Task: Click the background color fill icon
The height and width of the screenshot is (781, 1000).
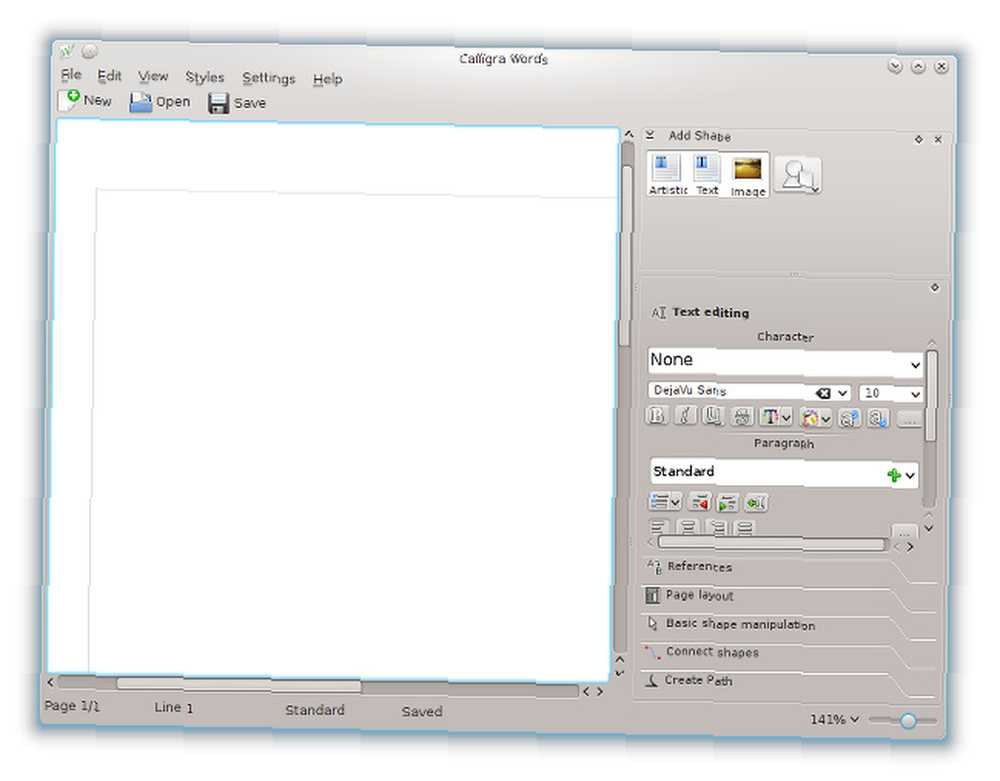Action: point(810,419)
